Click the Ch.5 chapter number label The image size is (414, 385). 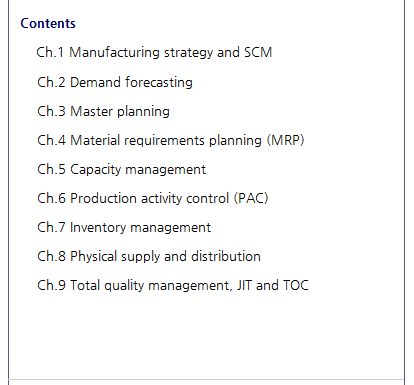coord(51,169)
